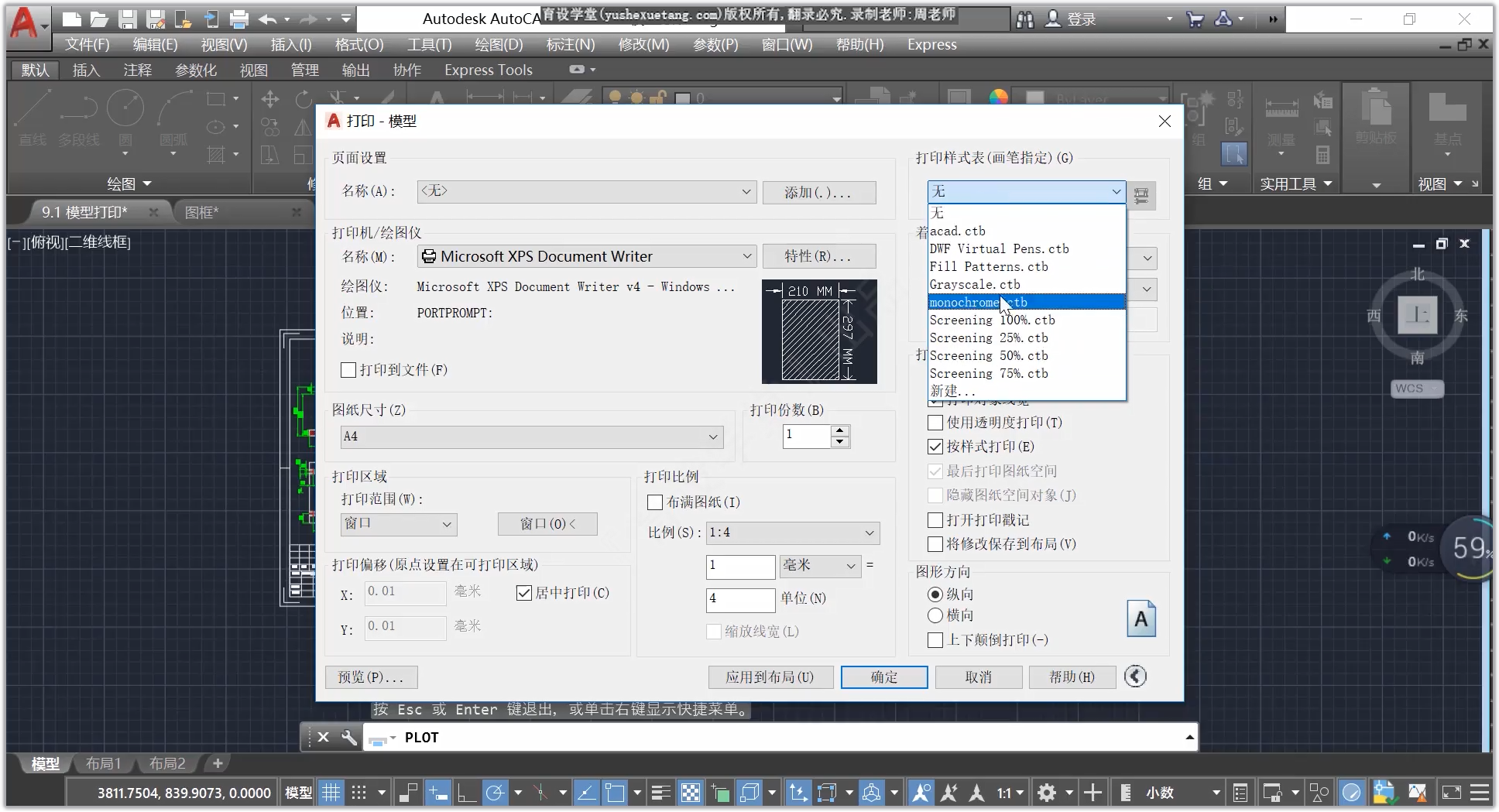The height and width of the screenshot is (812, 1499).
Task: Click the 添加(.)... button
Action: [x=819, y=193]
